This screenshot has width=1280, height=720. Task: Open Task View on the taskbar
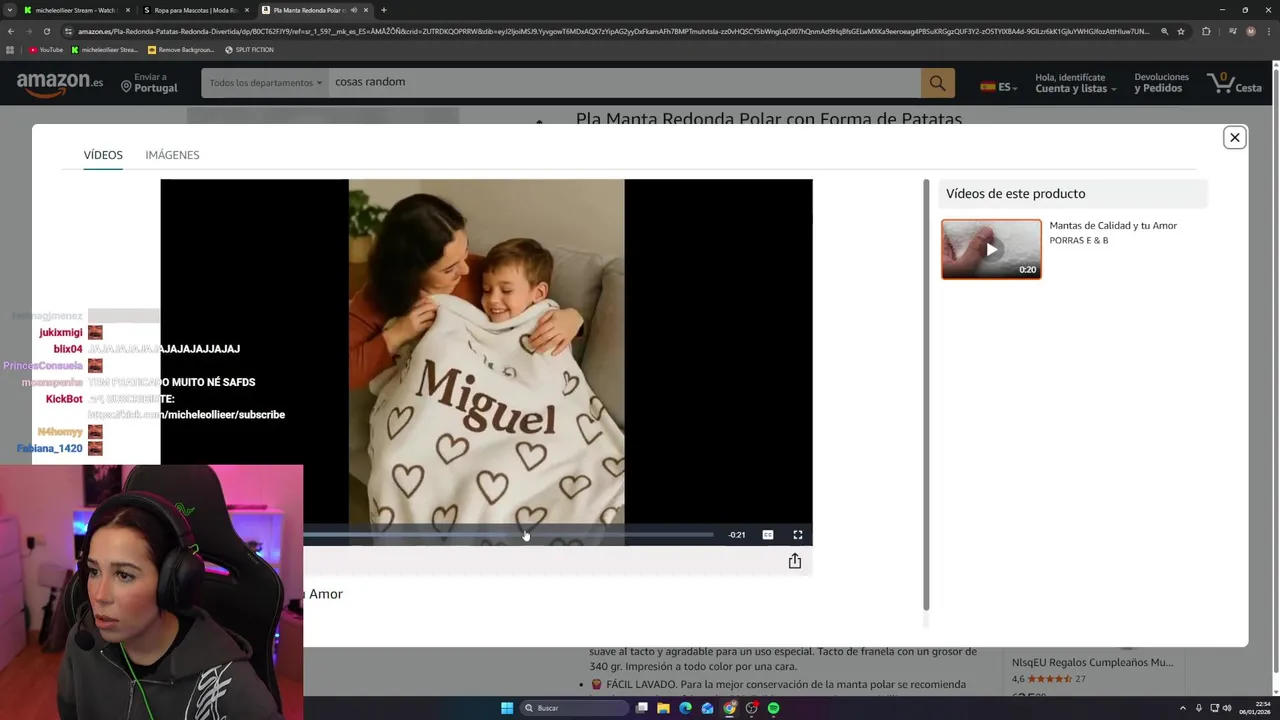click(642, 708)
